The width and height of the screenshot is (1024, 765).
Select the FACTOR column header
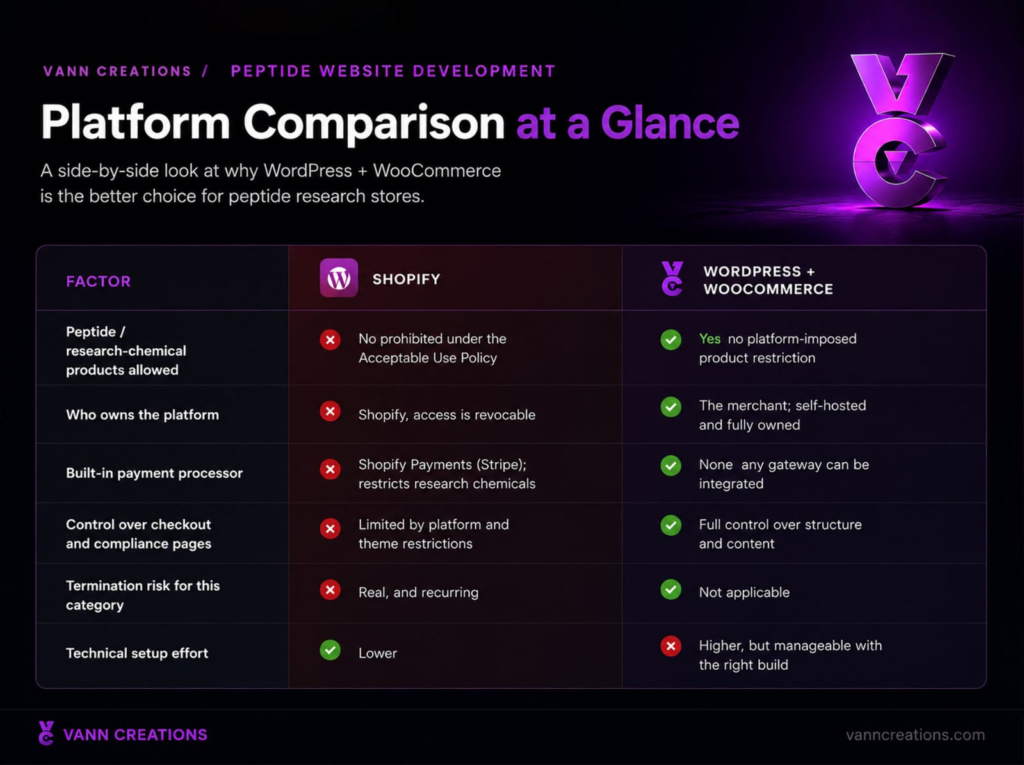point(99,282)
